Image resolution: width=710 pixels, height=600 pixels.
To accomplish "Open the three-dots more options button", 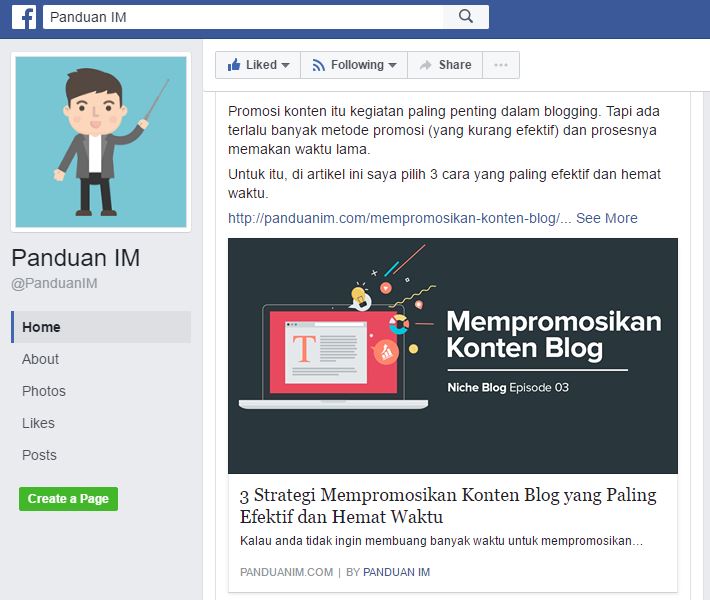I will tap(501, 65).
